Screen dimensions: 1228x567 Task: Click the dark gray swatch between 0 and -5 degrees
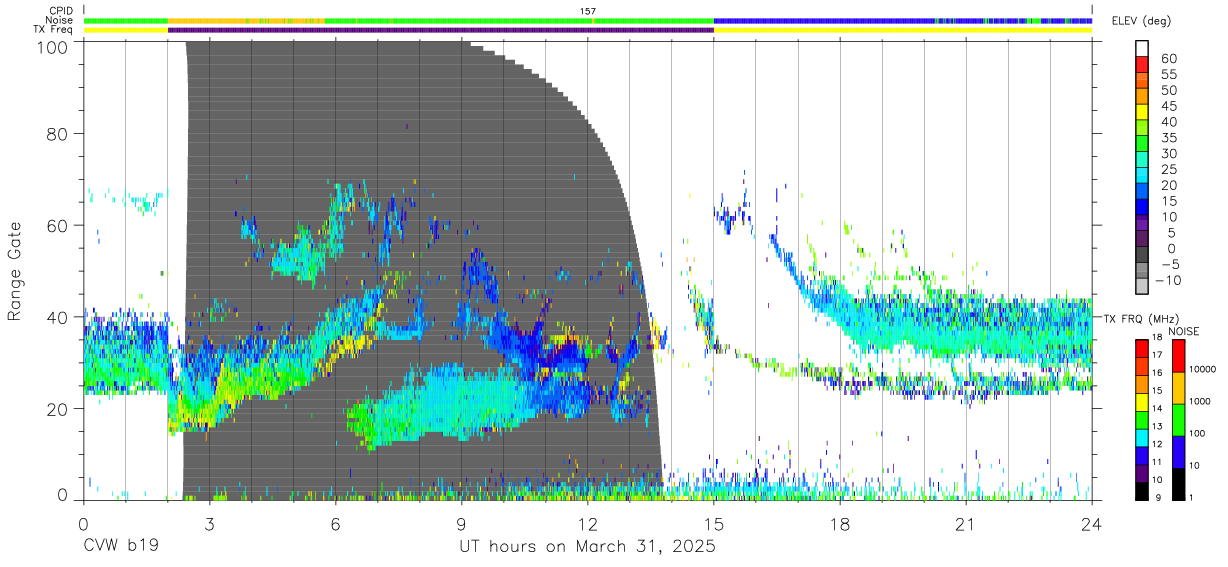pos(1142,256)
